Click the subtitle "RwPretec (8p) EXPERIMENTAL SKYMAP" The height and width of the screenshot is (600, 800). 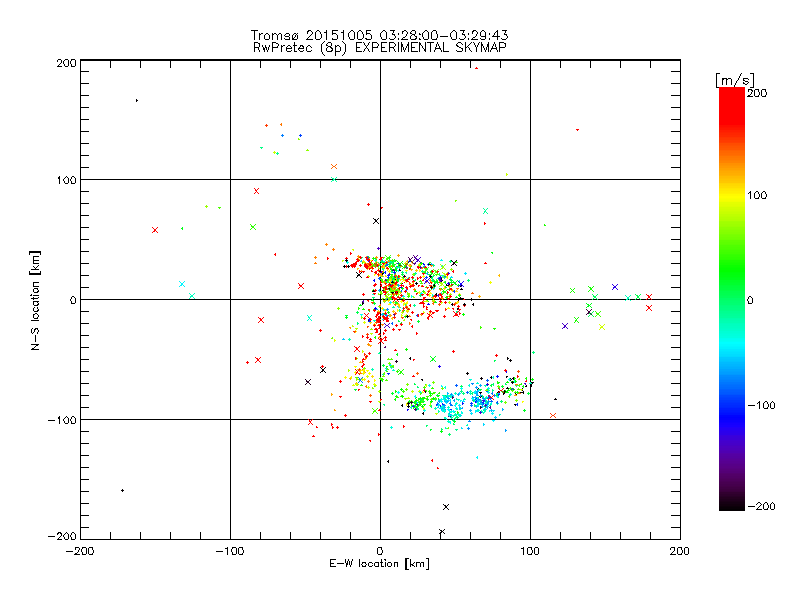pyautogui.click(x=379, y=48)
